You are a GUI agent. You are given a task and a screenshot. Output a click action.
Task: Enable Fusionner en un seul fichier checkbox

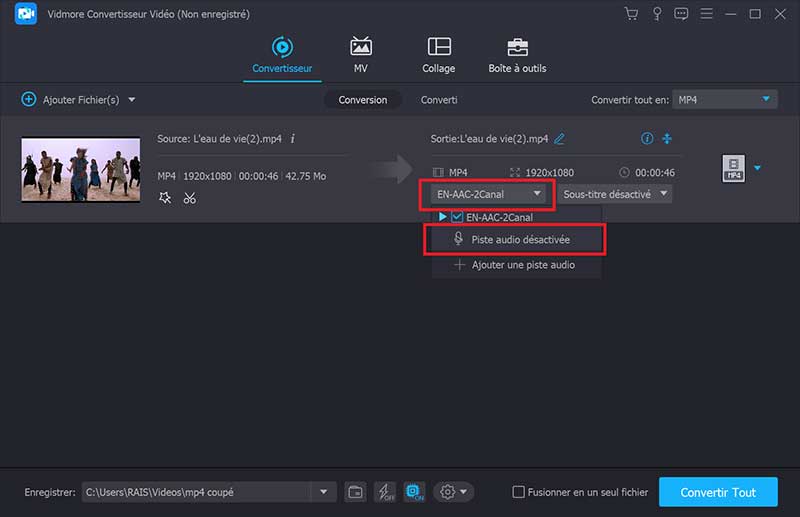(518, 492)
